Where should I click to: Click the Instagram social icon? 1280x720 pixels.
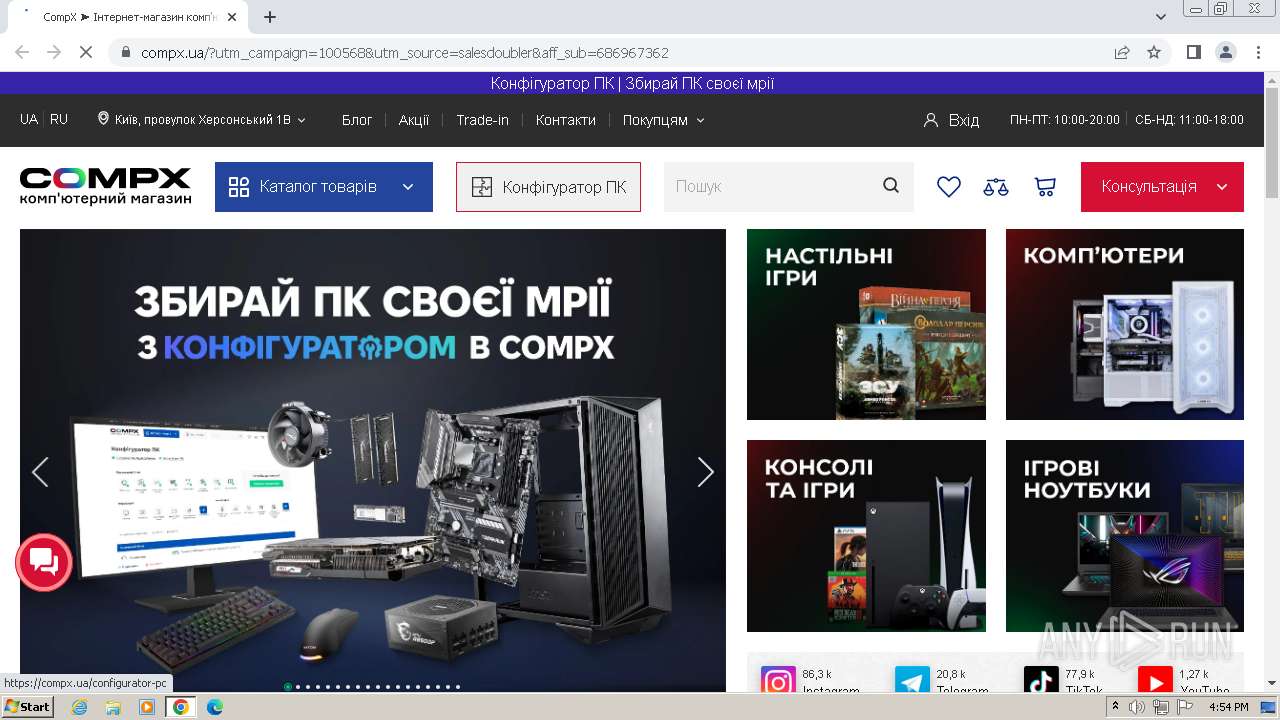(x=778, y=681)
